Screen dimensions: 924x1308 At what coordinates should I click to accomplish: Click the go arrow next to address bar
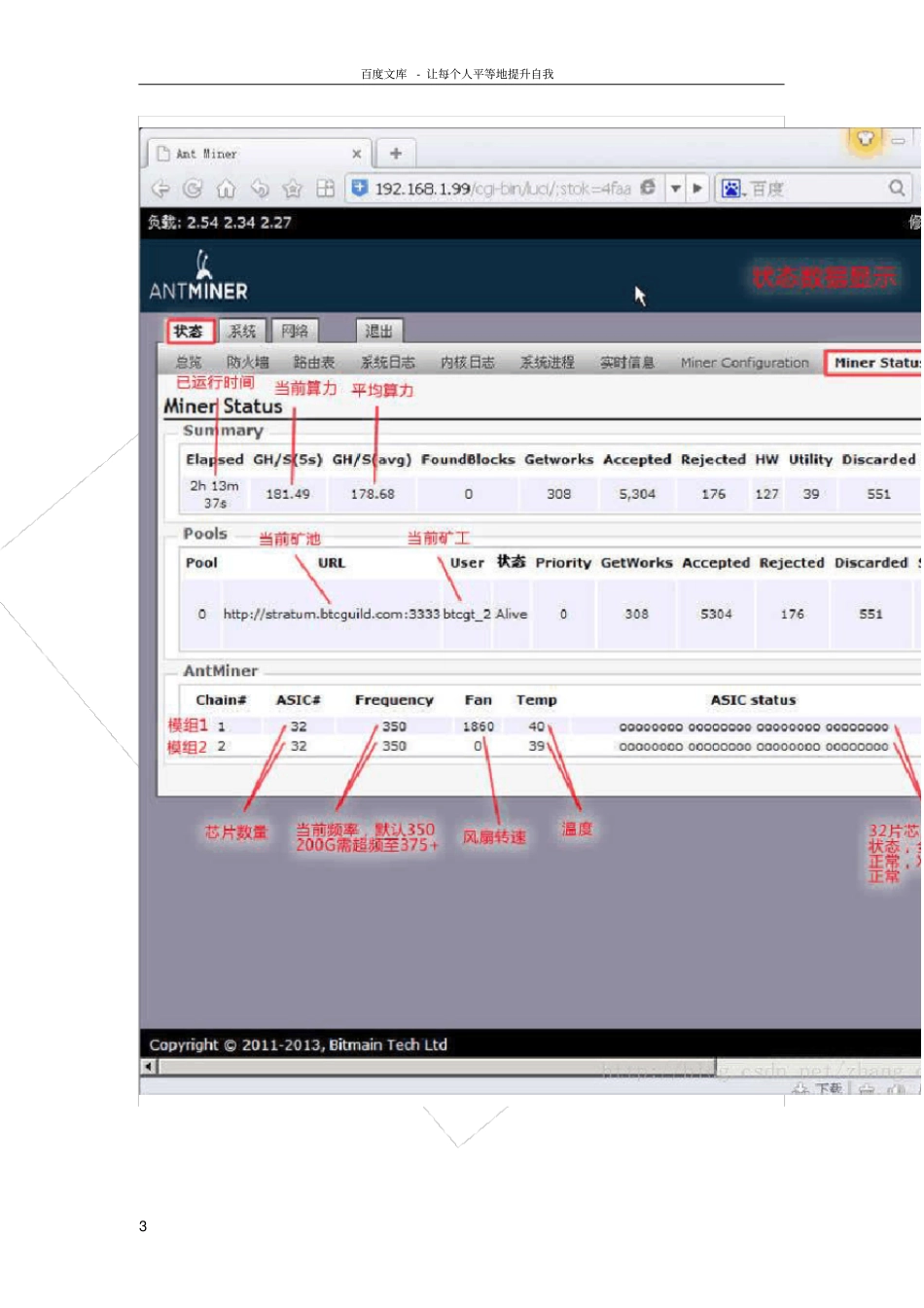(697, 189)
